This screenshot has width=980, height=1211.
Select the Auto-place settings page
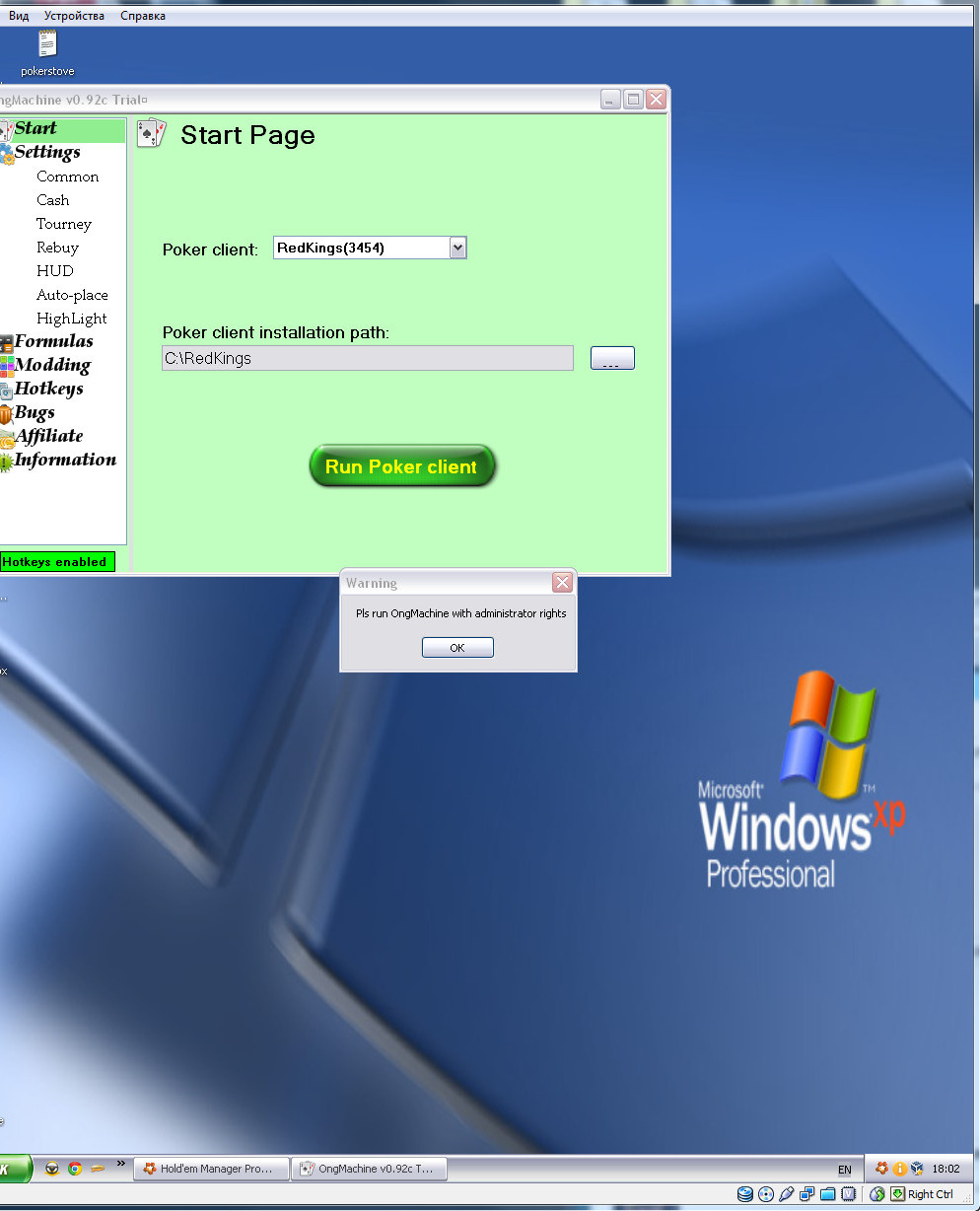72,295
